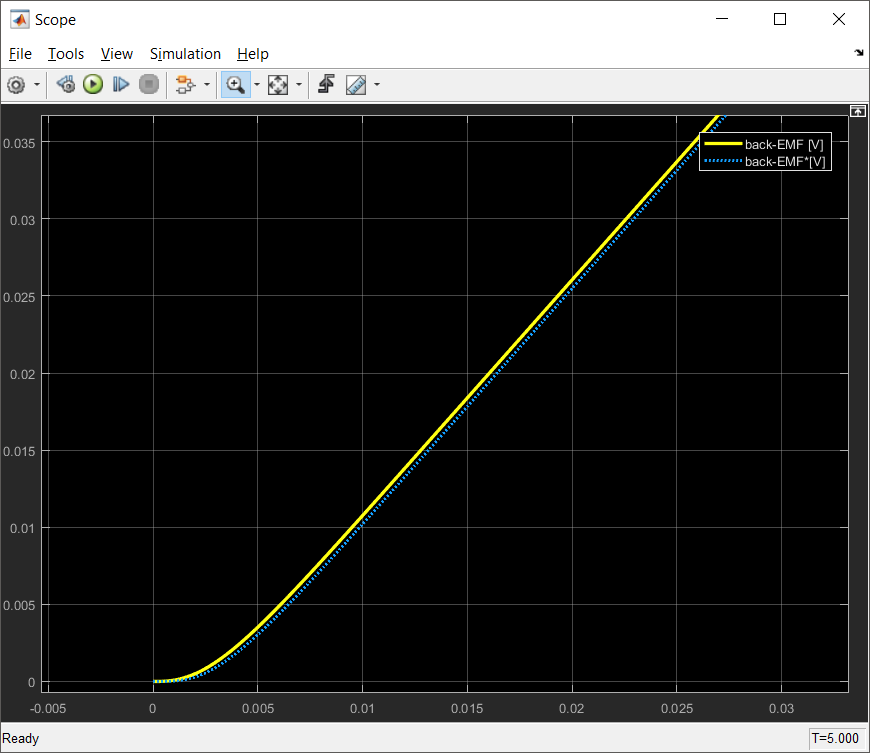Open the Tools menu
This screenshot has height=753, width=870.
coord(66,54)
